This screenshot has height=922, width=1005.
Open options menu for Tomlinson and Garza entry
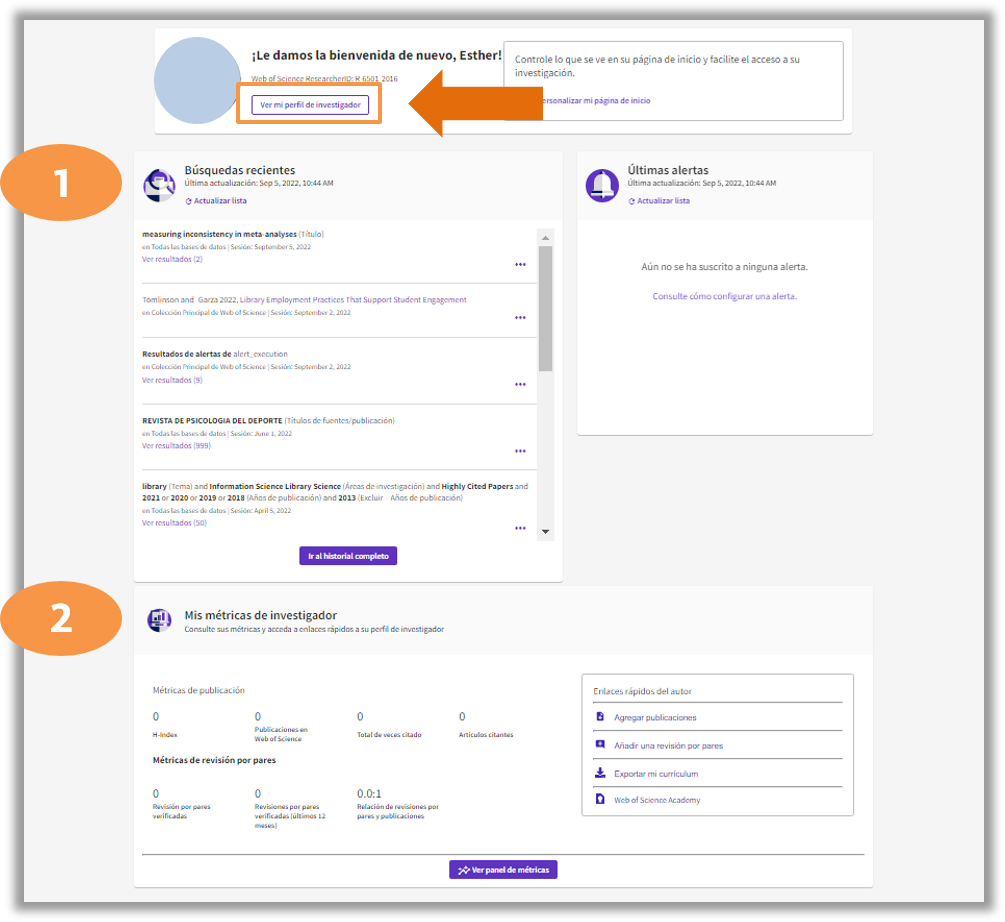520,317
